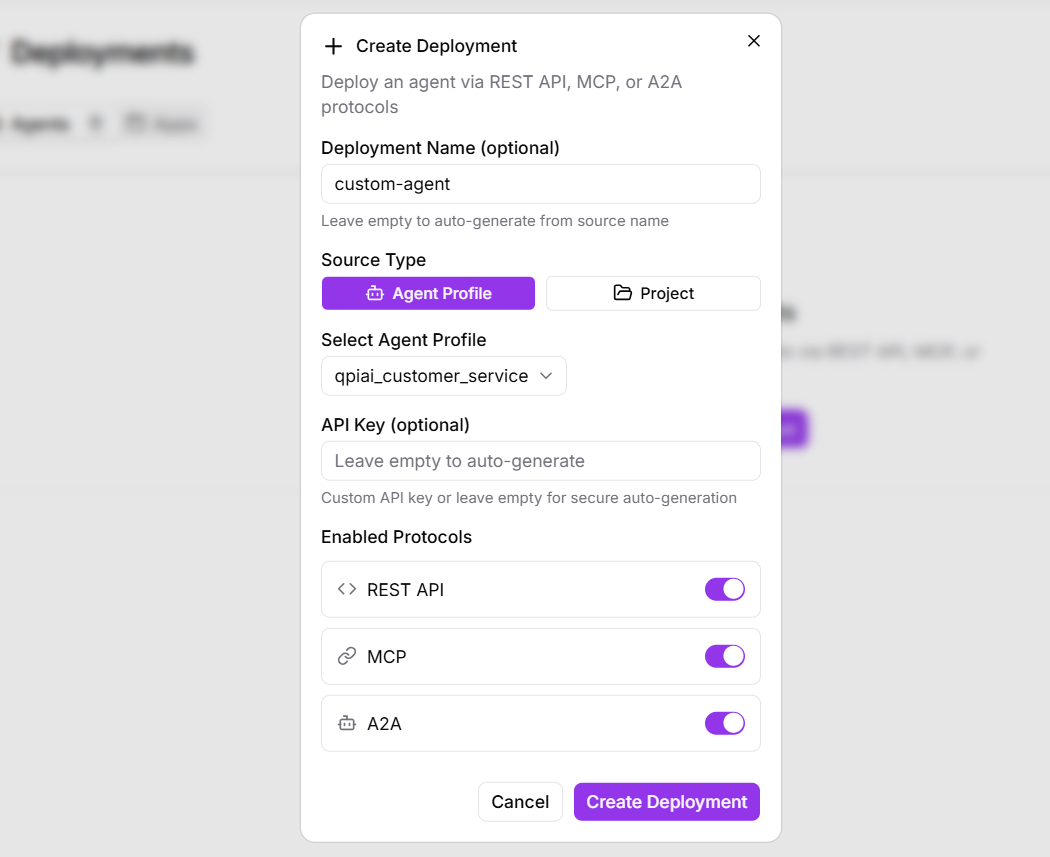Toggle off the A2A protocol

click(x=725, y=723)
